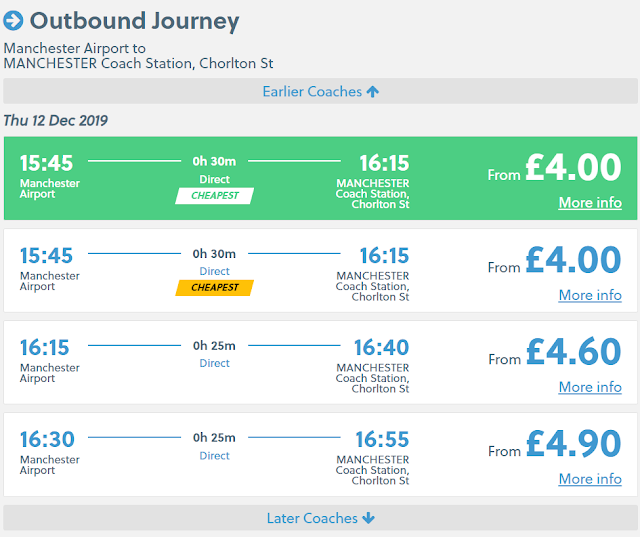The width and height of the screenshot is (640, 537).
Task: Click the up arrow beside Earlier Coaches
Action: (x=373, y=92)
